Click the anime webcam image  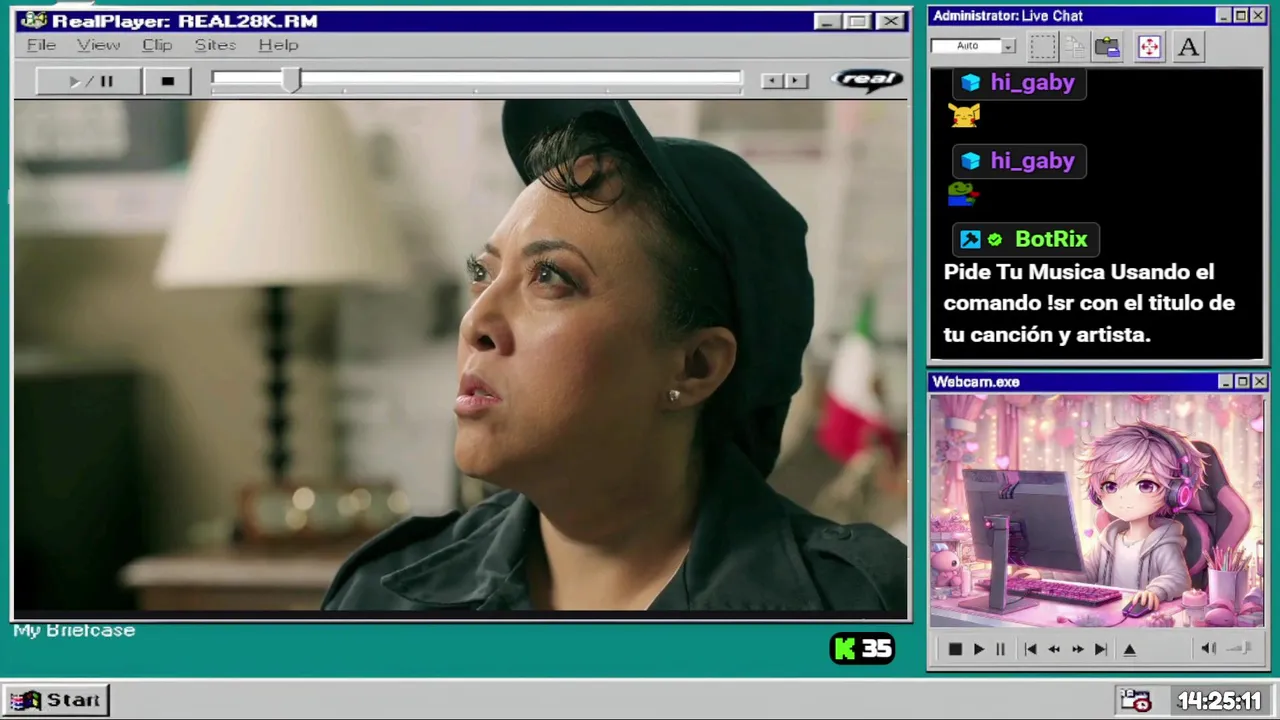[x=1097, y=510]
